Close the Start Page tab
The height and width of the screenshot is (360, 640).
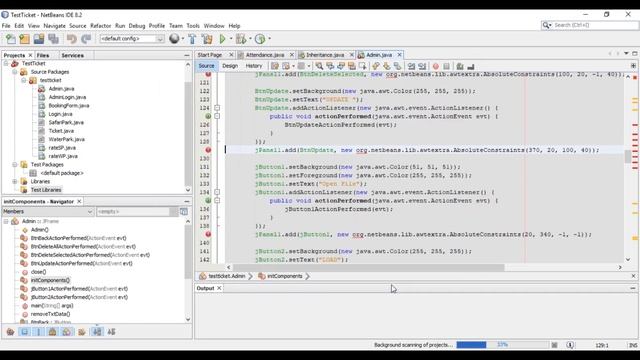point(231,55)
